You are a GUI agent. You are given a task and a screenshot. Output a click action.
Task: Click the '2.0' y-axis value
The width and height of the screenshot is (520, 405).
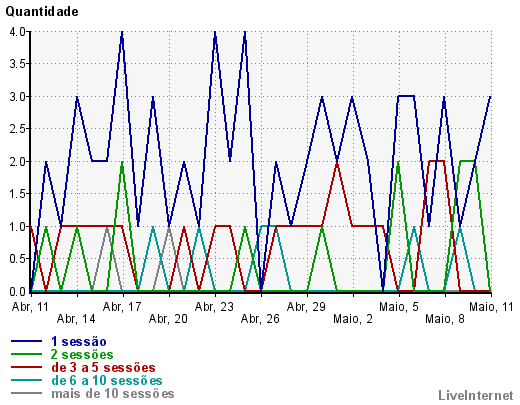pyautogui.click(x=18, y=162)
